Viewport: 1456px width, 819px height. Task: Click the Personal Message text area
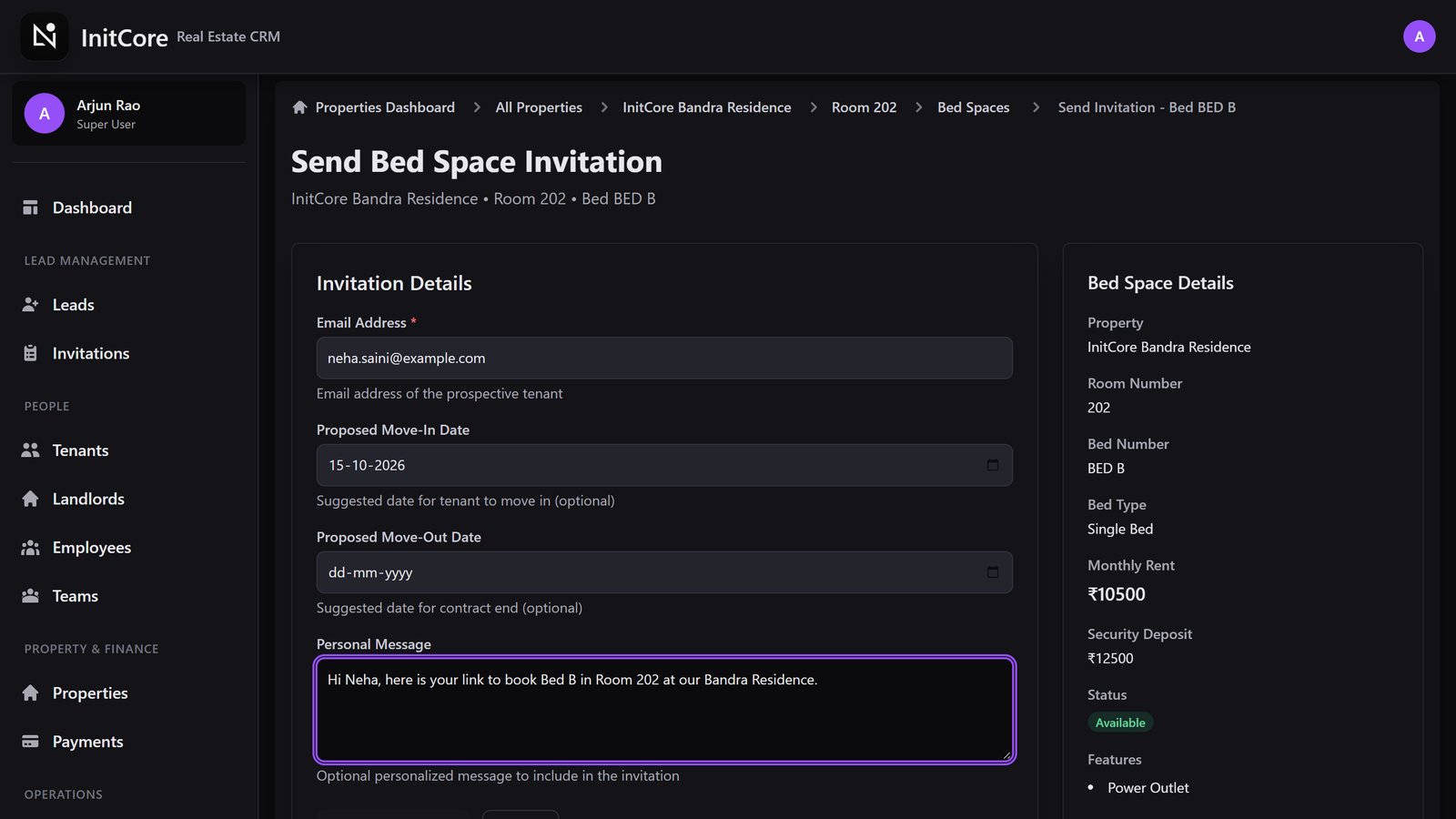(x=664, y=710)
